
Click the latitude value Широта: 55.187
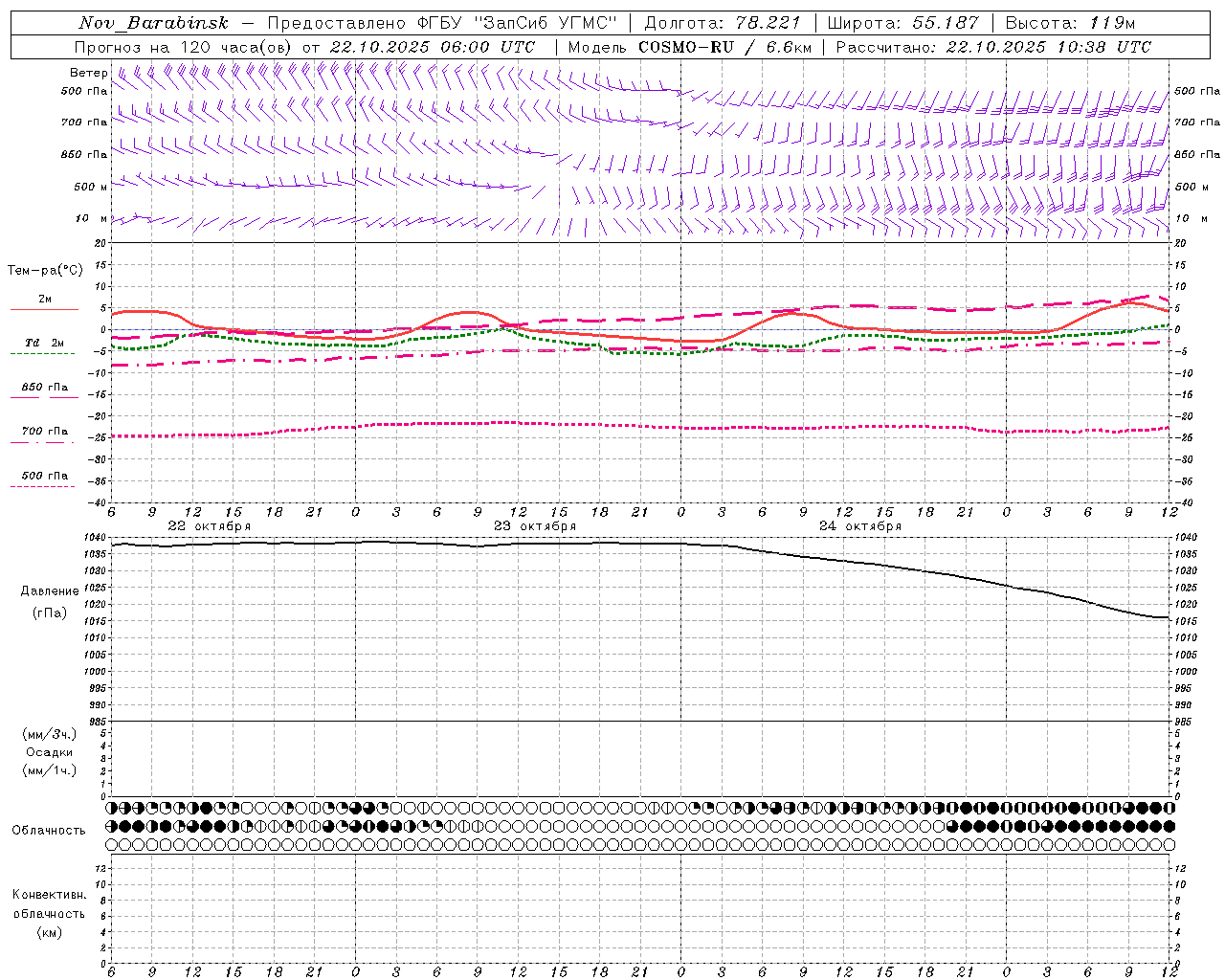(x=903, y=23)
